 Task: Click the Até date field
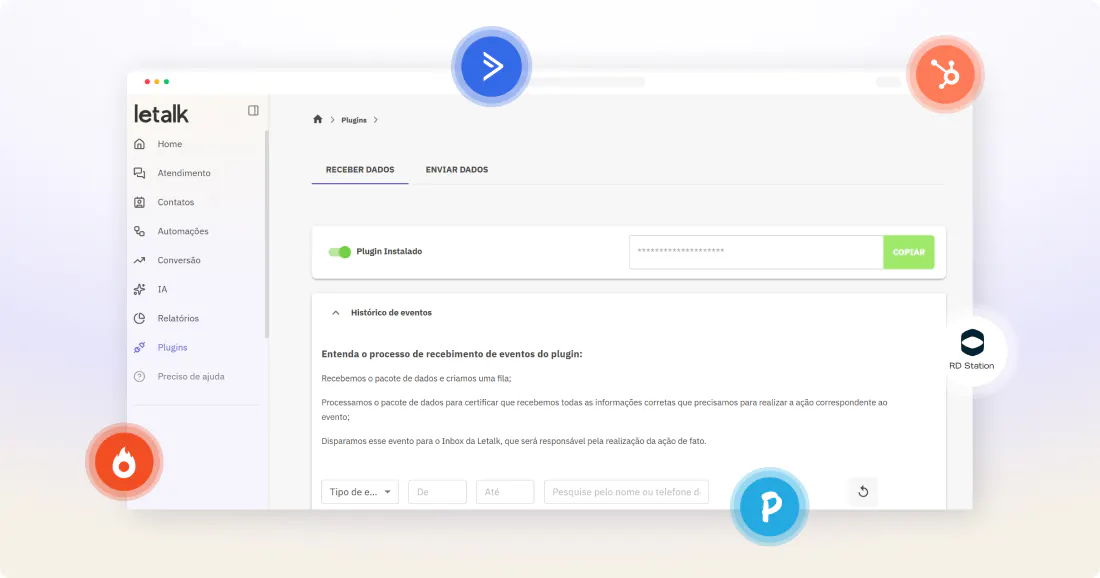coord(505,492)
